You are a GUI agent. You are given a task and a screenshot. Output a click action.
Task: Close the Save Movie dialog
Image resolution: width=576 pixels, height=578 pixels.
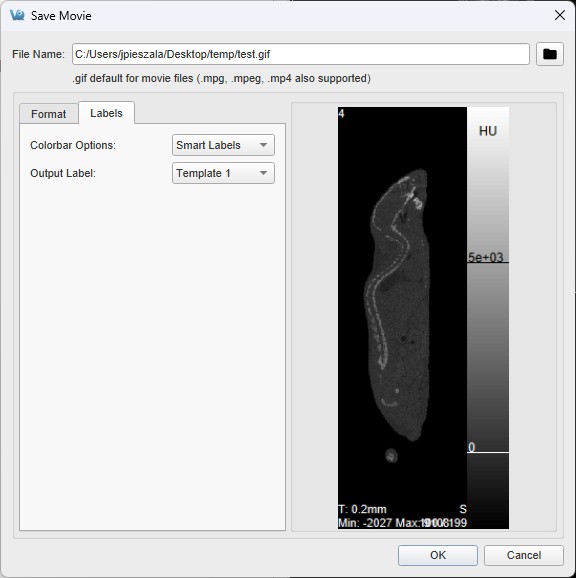click(560, 15)
